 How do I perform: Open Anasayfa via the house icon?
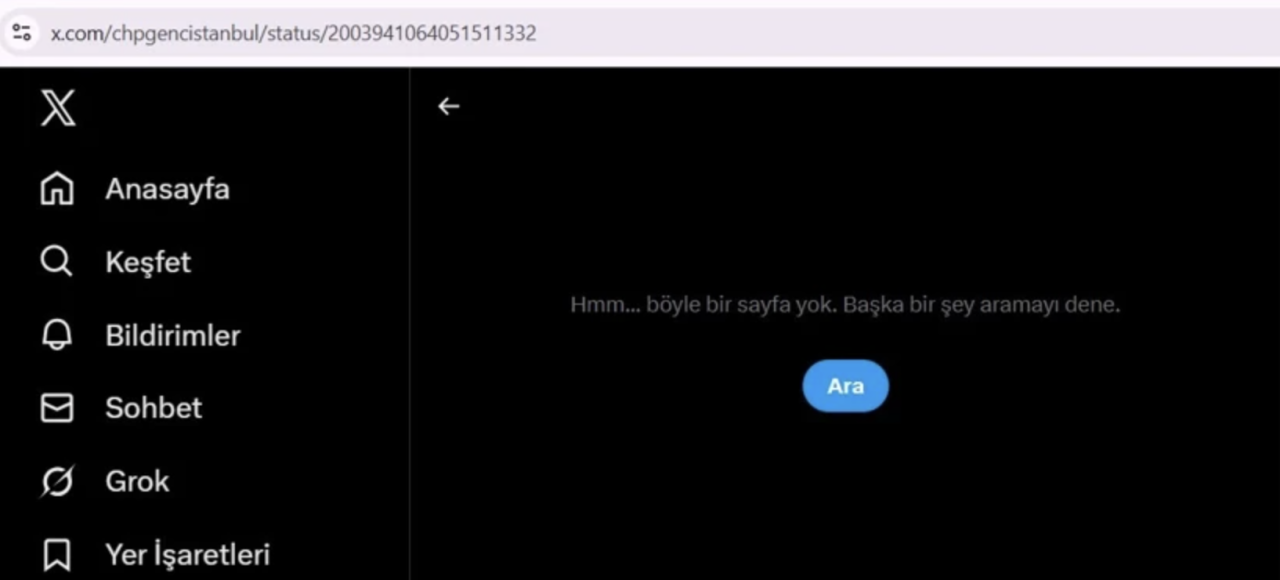[57, 188]
